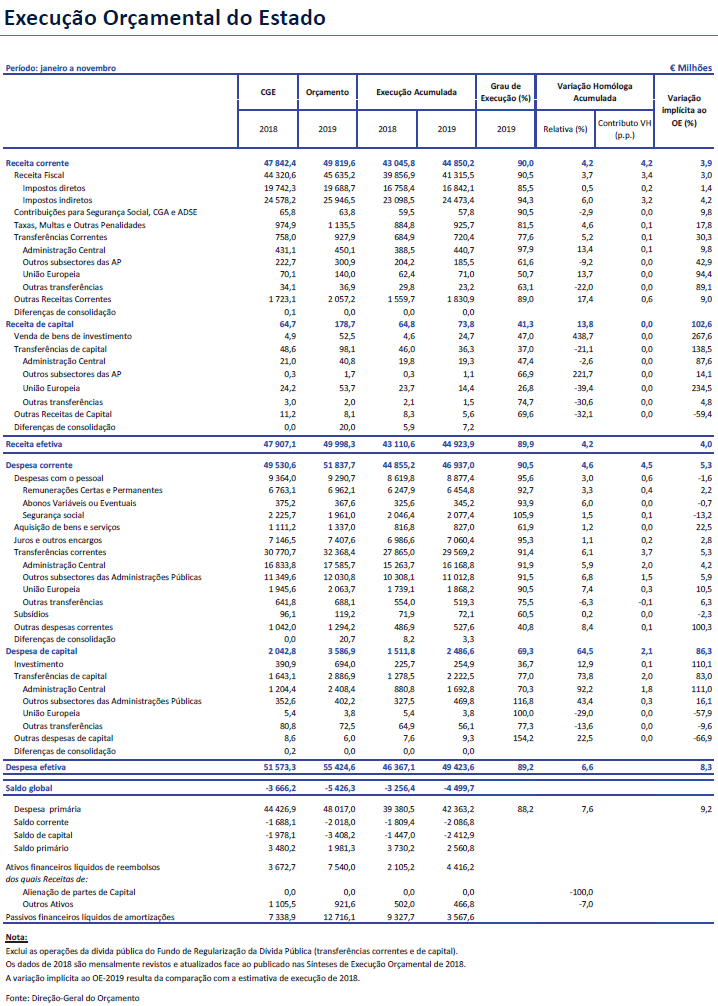Click the 'Variação implícita ao OE (%)' header
This screenshot has width=718, height=1006.
[x=684, y=110]
